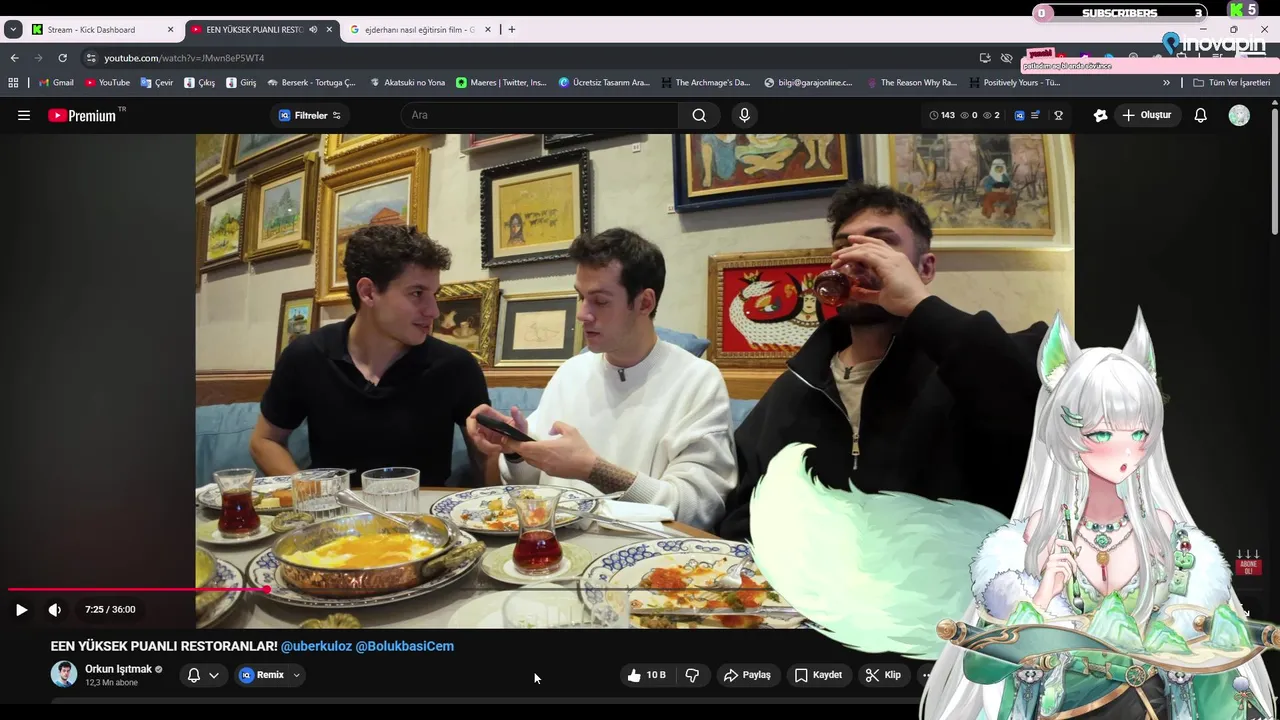Play the paused YouTube video
This screenshot has width=1280, height=720.
tap(21, 609)
